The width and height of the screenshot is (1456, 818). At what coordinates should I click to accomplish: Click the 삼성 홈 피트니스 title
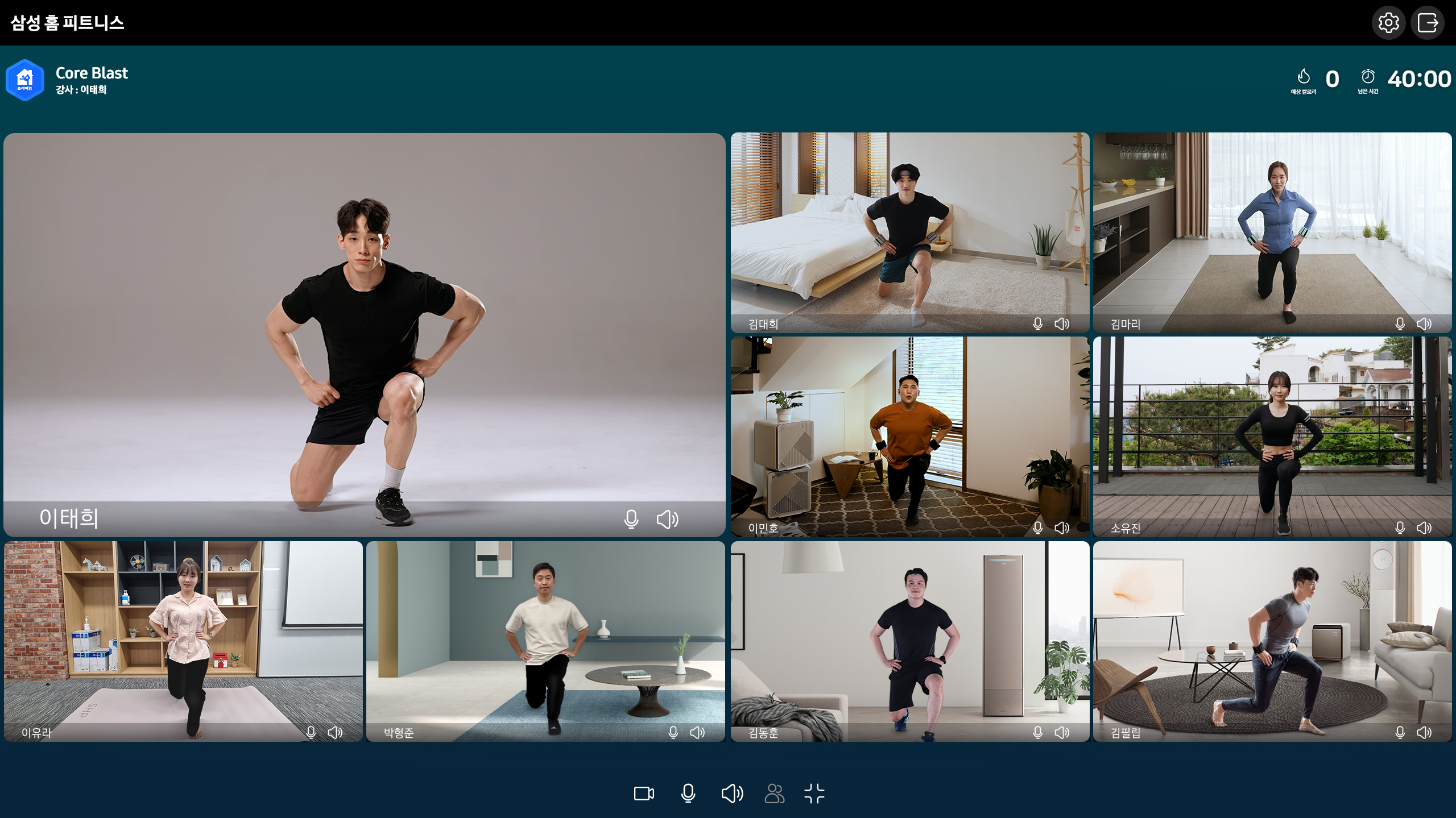[67, 23]
